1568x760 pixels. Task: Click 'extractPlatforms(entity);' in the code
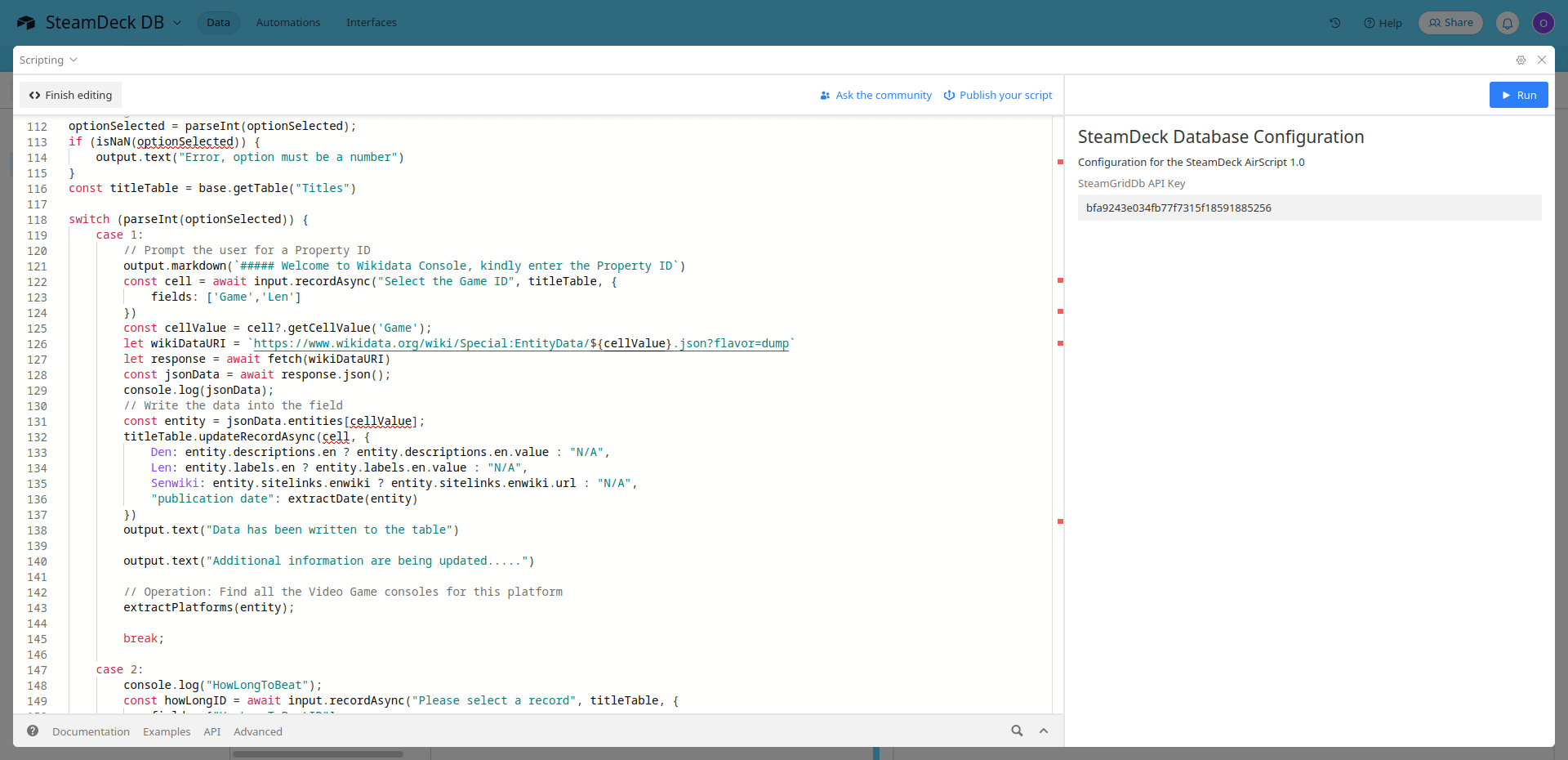209,608
